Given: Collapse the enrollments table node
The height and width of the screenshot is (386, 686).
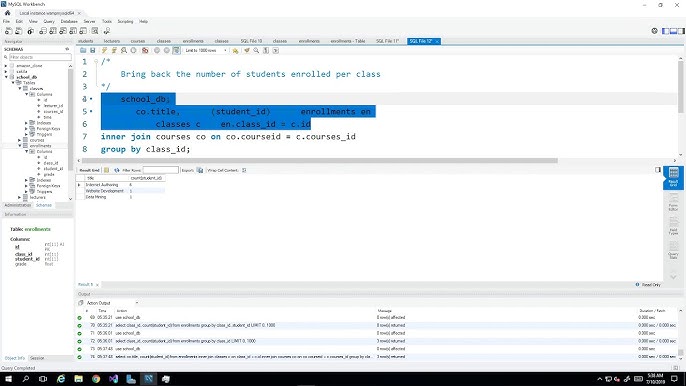Looking at the screenshot, I should click(x=20, y=146).
